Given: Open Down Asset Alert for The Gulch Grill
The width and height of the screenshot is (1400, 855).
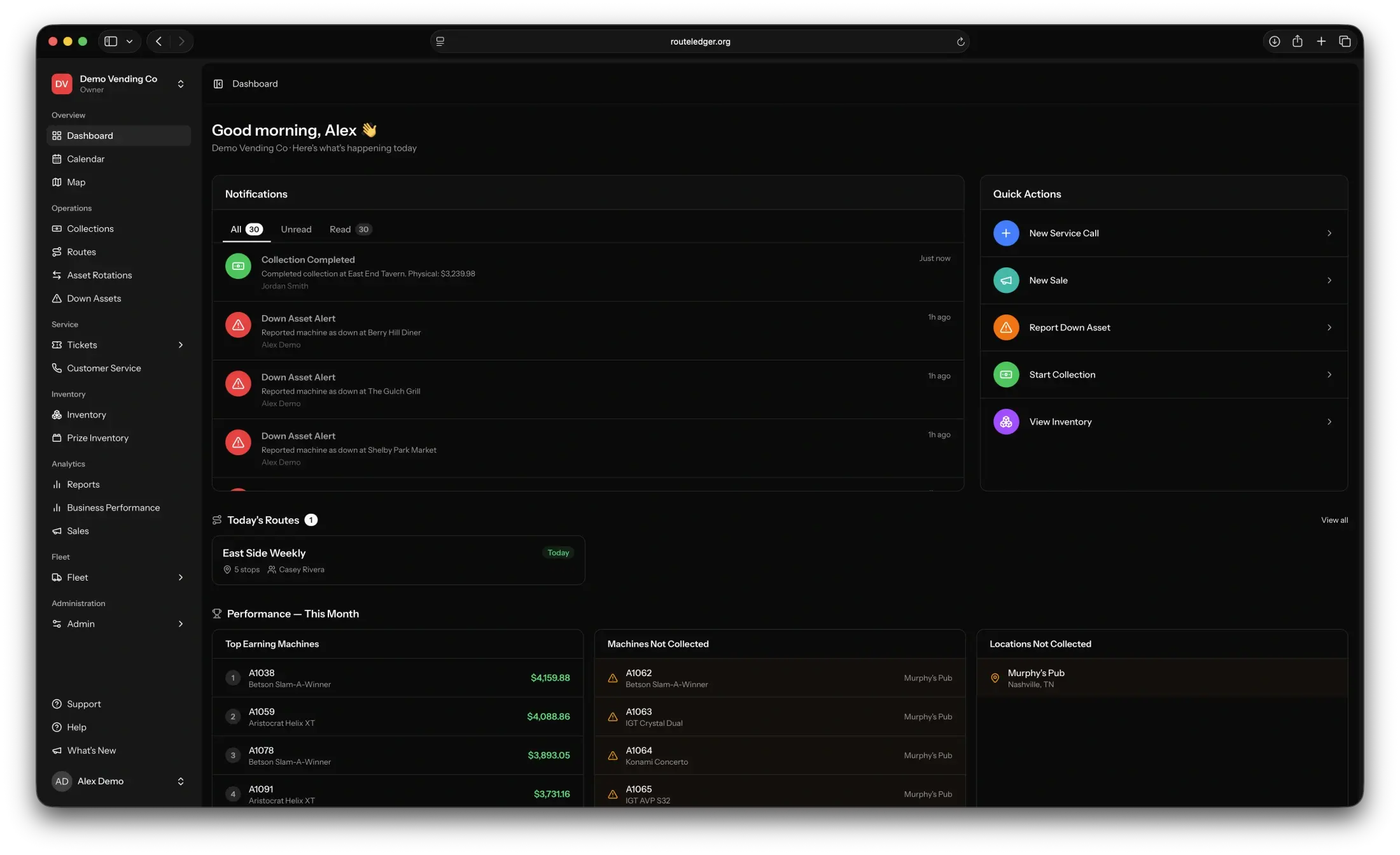Looking at the screenshot, I should tap(588, 390).
